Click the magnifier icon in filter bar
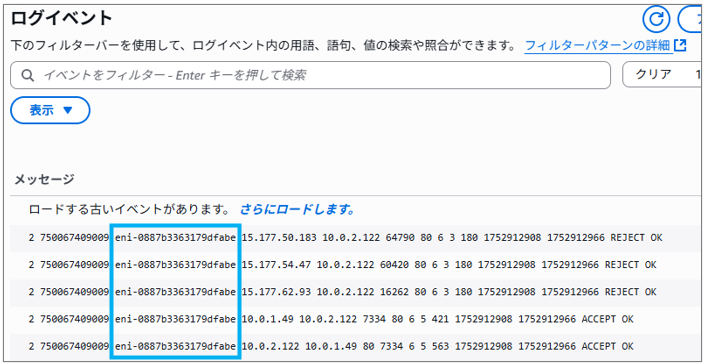This screenshot has width=703, height=364. click(x=28, y=75)
